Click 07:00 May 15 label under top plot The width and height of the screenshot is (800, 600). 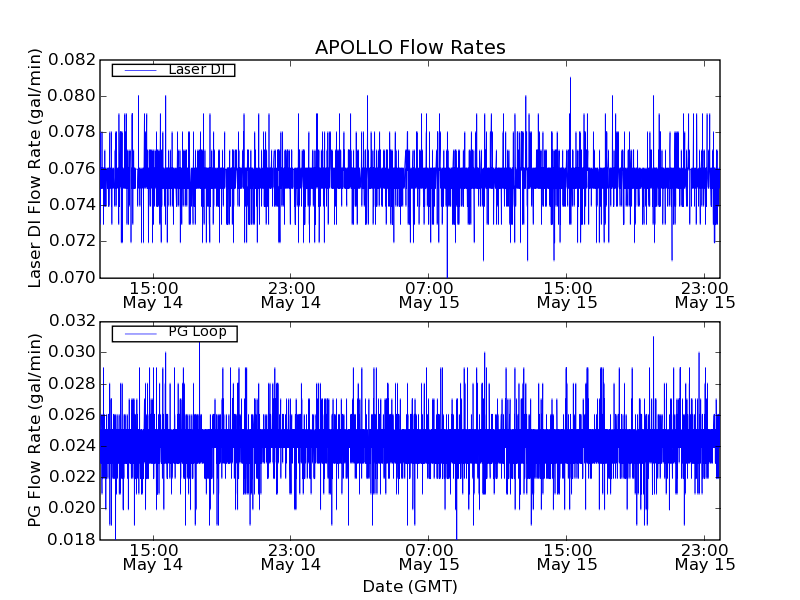pyautogui.click(x=429, y=294)
